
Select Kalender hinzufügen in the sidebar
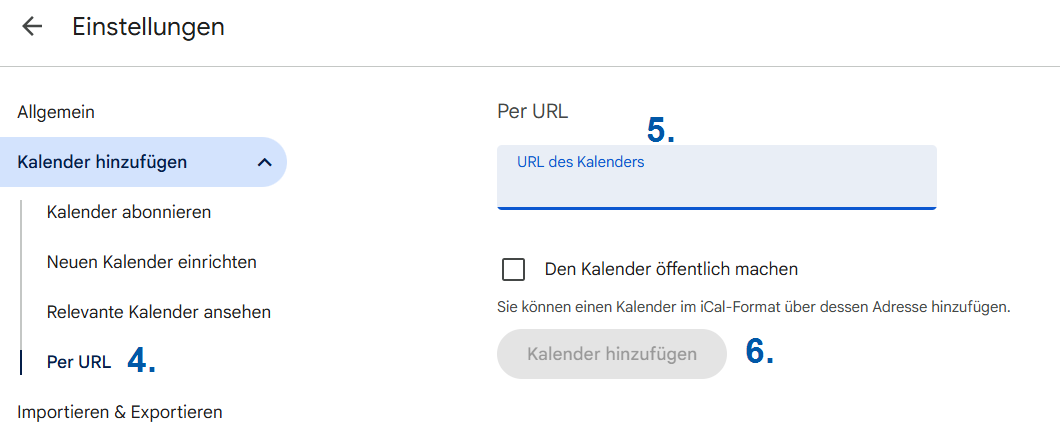tap(102, 162)
